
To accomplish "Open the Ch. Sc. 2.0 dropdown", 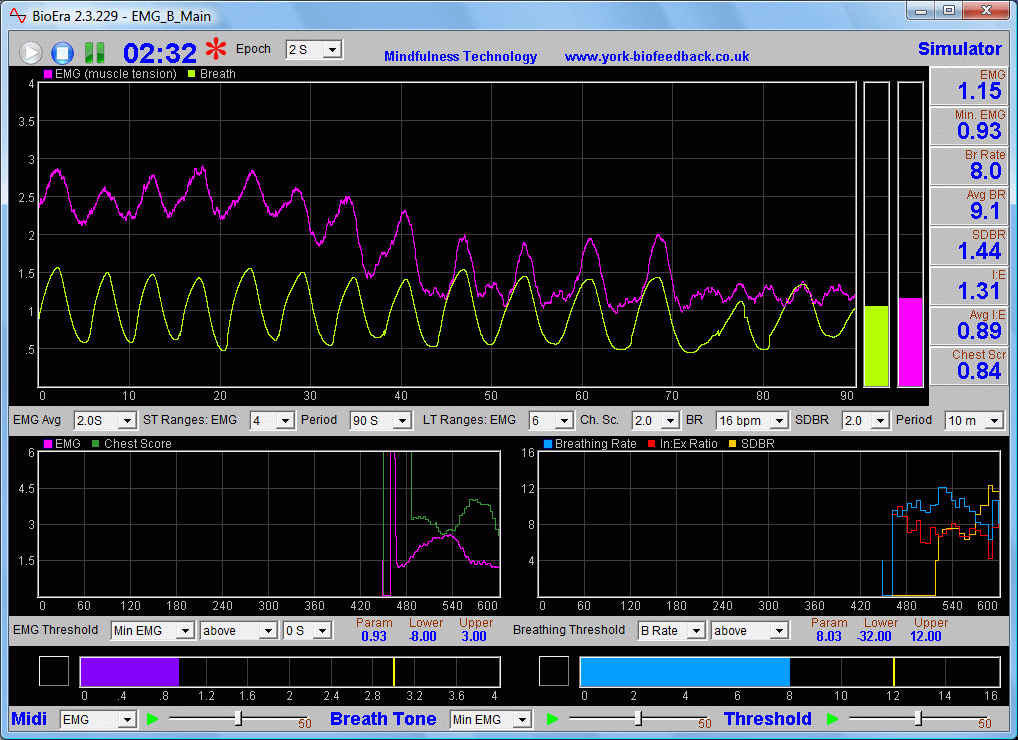I will tap(656, 421).
